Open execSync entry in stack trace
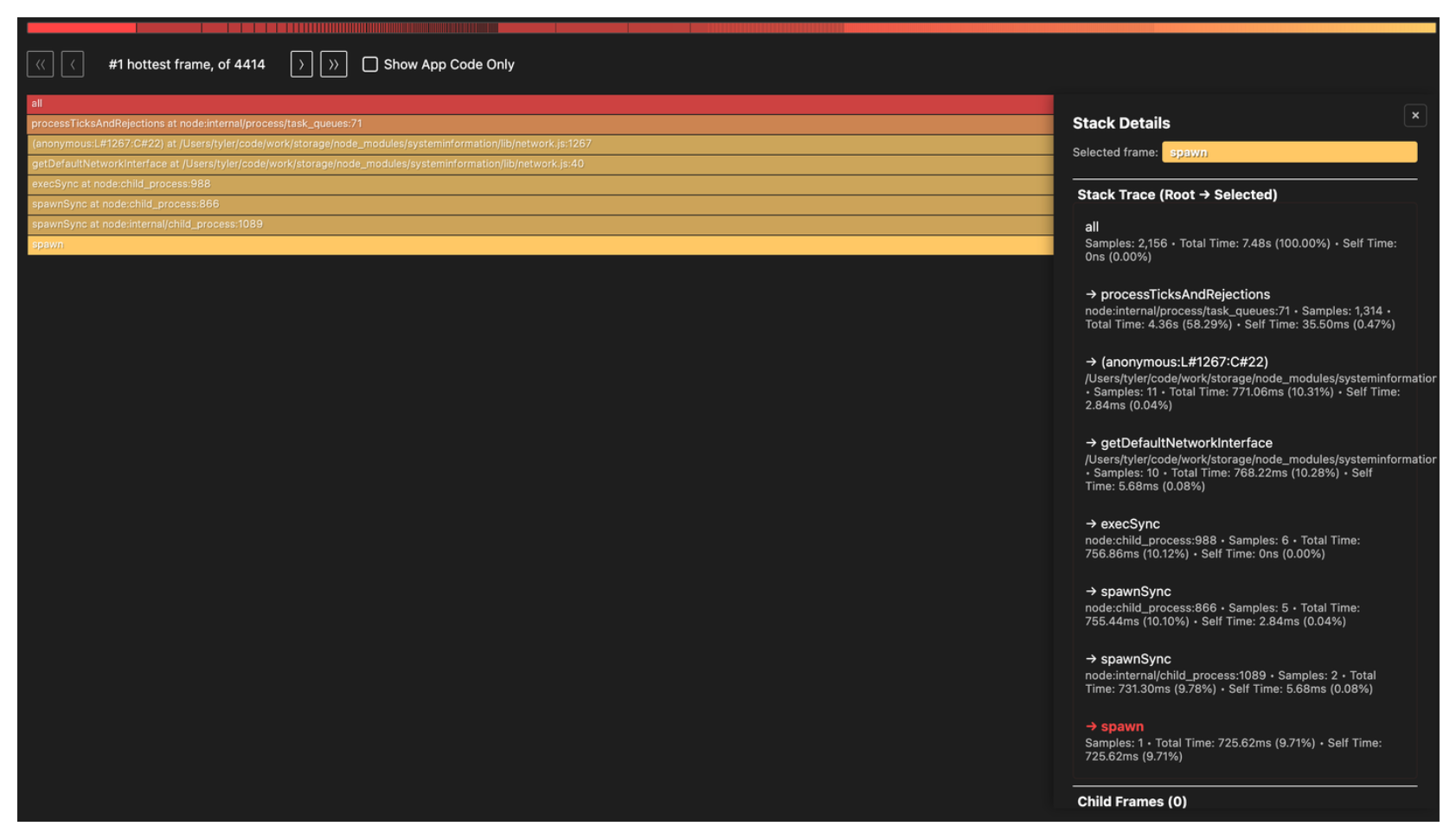The height and width of the screenshot is (839, 1456). tap(1130, 524)
